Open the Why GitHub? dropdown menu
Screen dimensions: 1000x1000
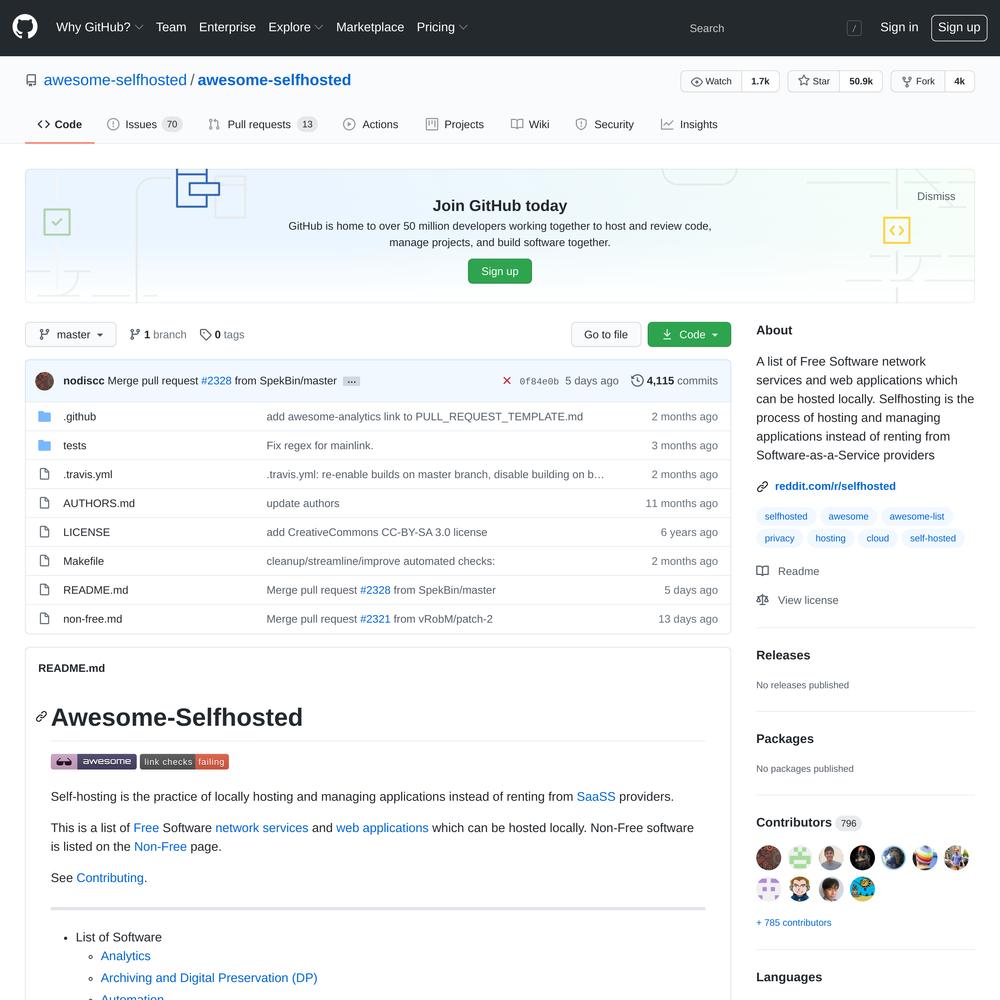point(99,27)
